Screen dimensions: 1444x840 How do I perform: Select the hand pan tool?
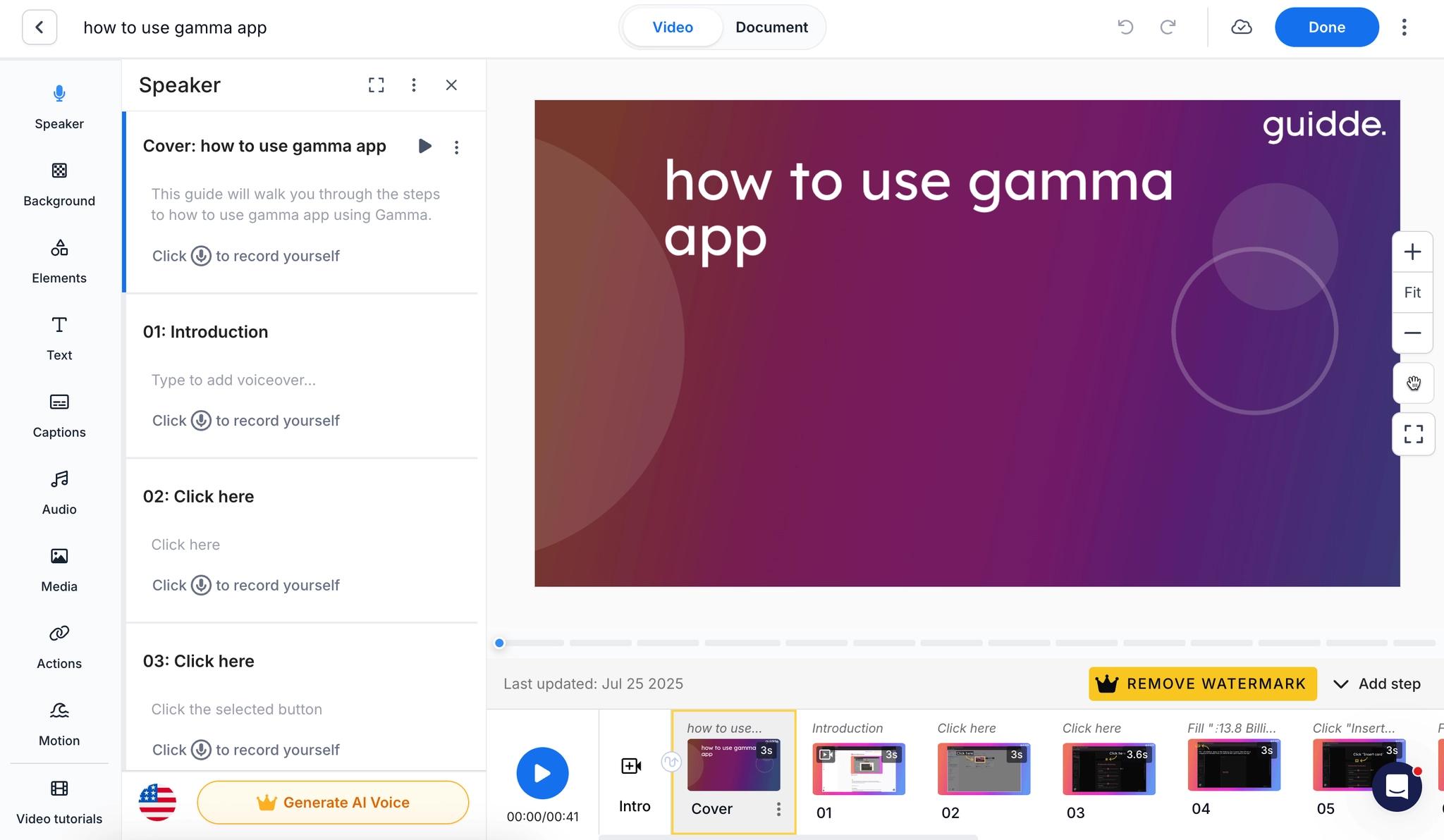[1413, 383]
